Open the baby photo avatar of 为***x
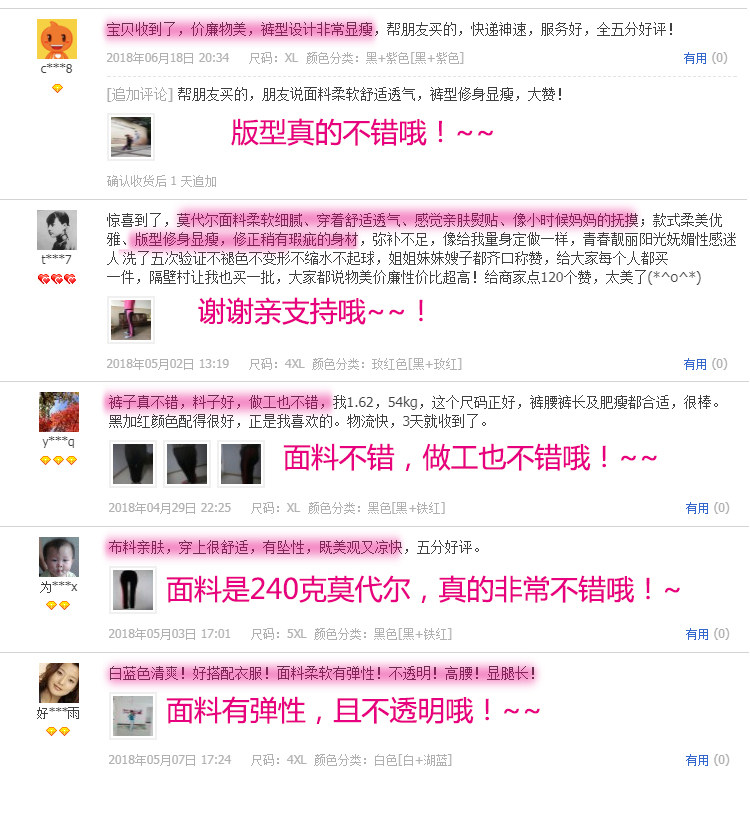Screen dimensions: 750x819 pos(59,557)
